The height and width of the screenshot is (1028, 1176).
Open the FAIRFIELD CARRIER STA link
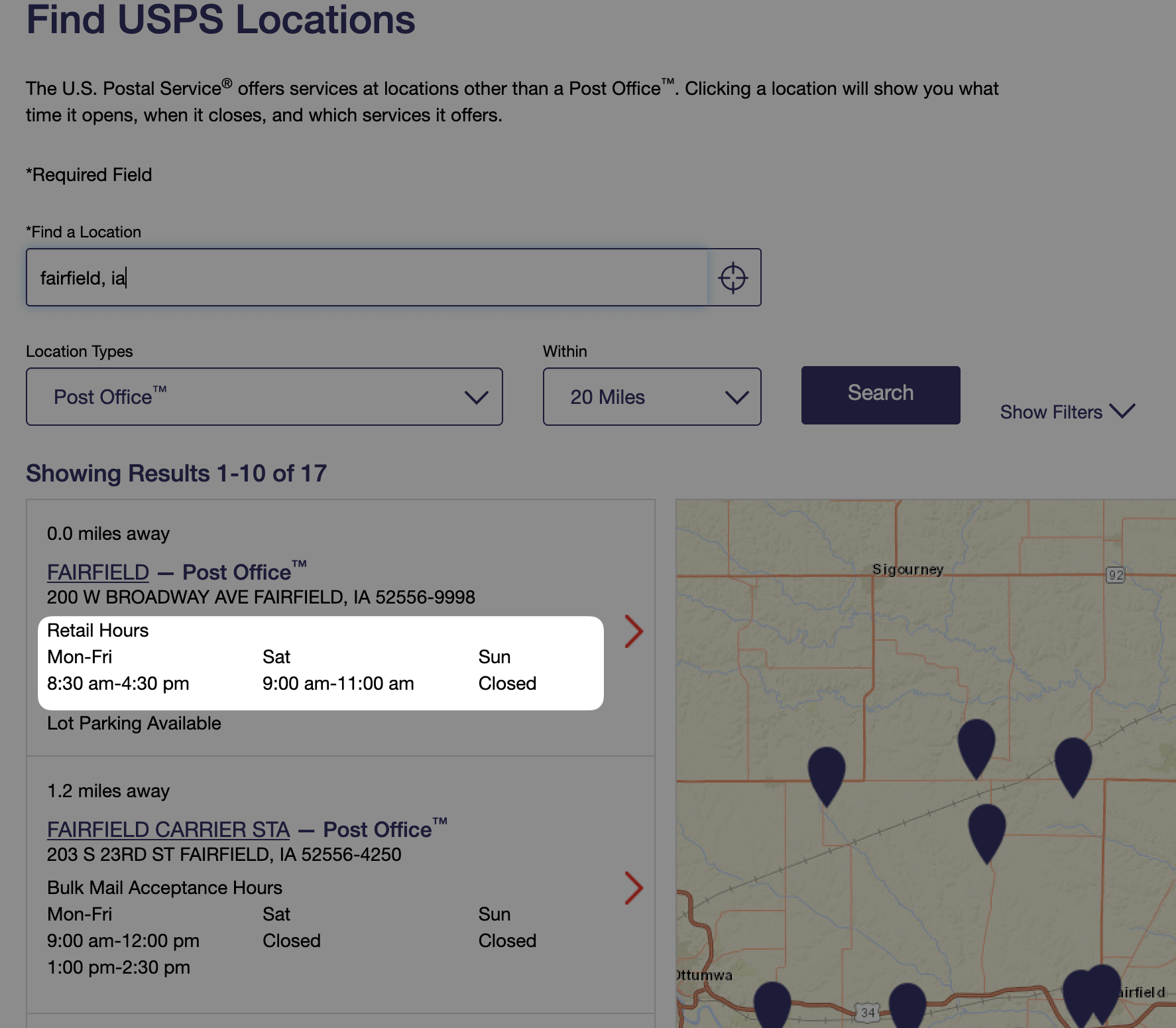tap(168, 829)
